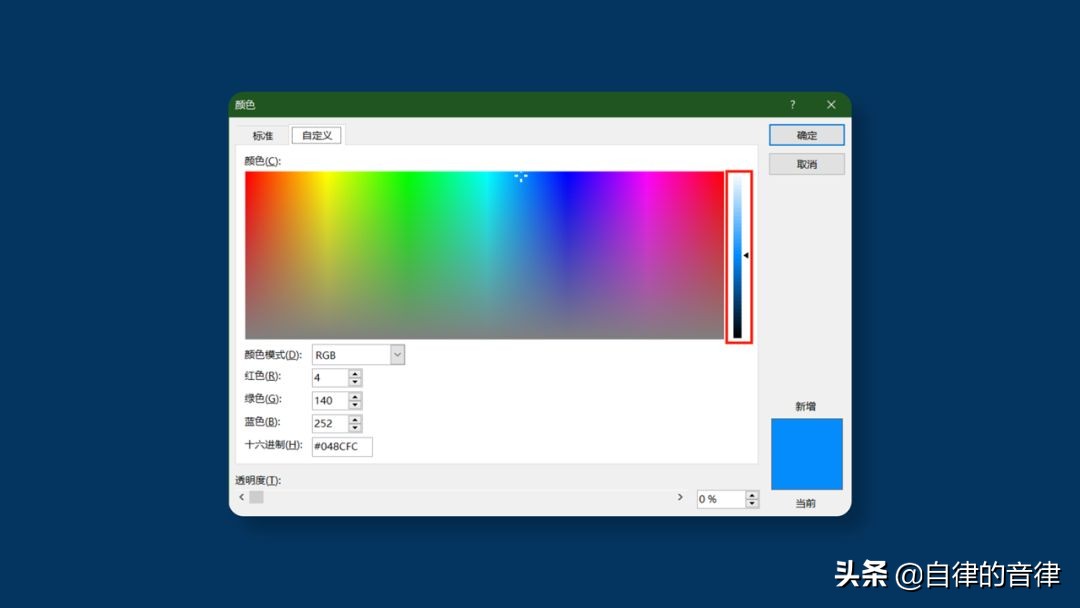Click the 红色(R) value field
This screenshot has width=1080, height=608.
tap(330, 377)
